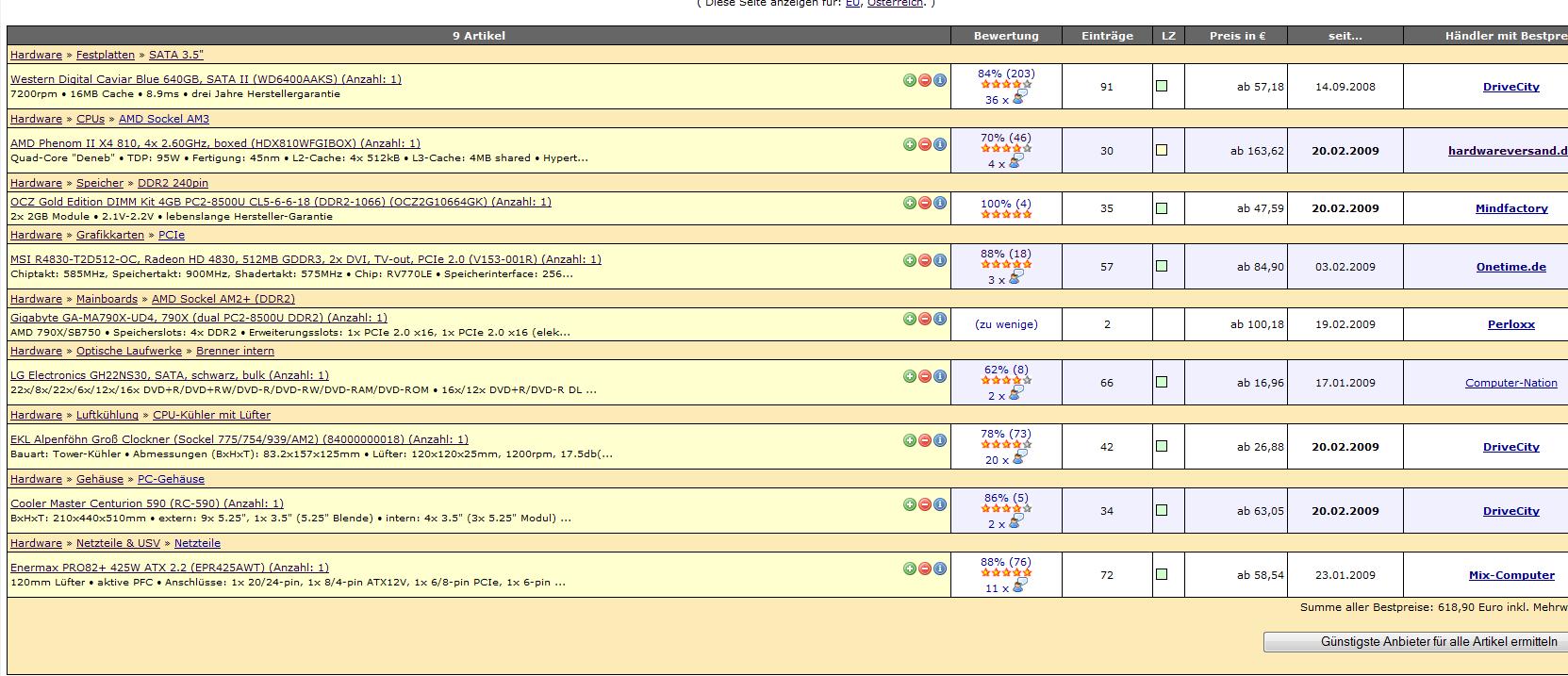Open the 84% (203) rating link
Viewport: 1568px width, 676px height.
click(x=1006, y=74)
